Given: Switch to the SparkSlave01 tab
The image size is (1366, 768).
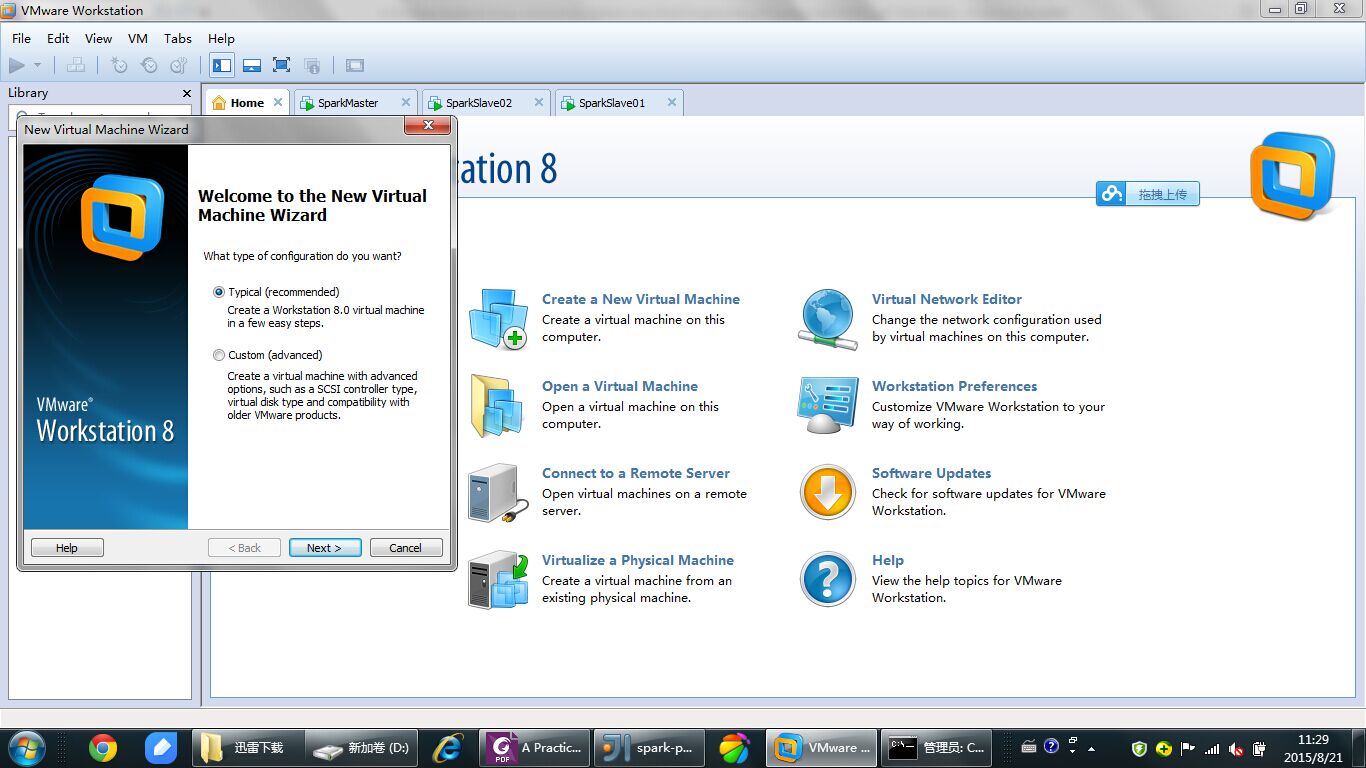Looking at the screenshot, I should coord(611,103).
